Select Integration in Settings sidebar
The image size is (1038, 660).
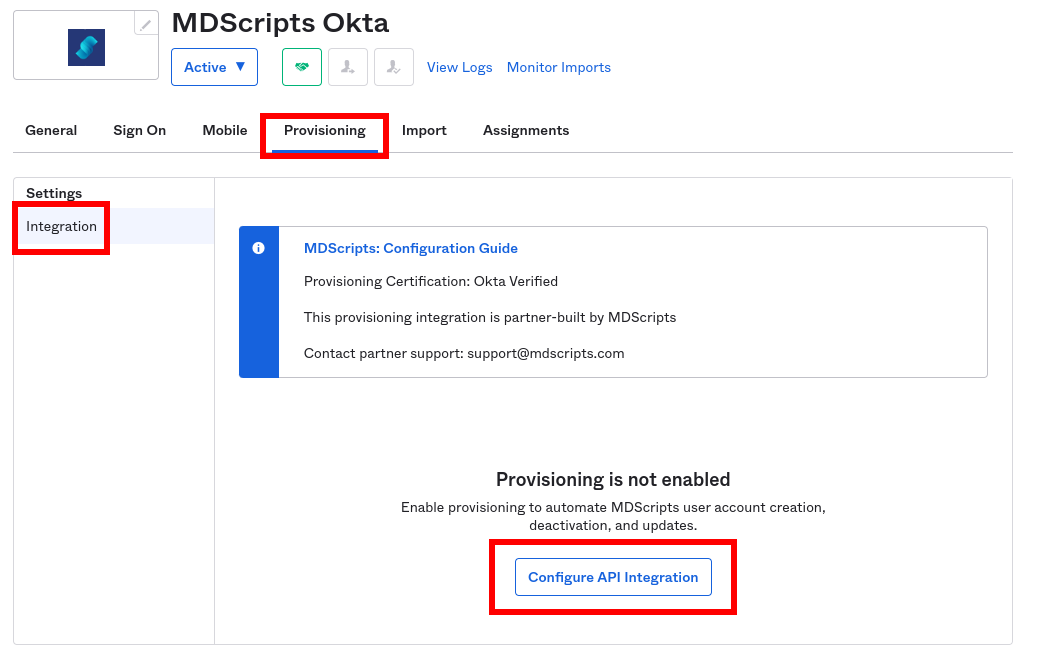(x=114, y=226)
